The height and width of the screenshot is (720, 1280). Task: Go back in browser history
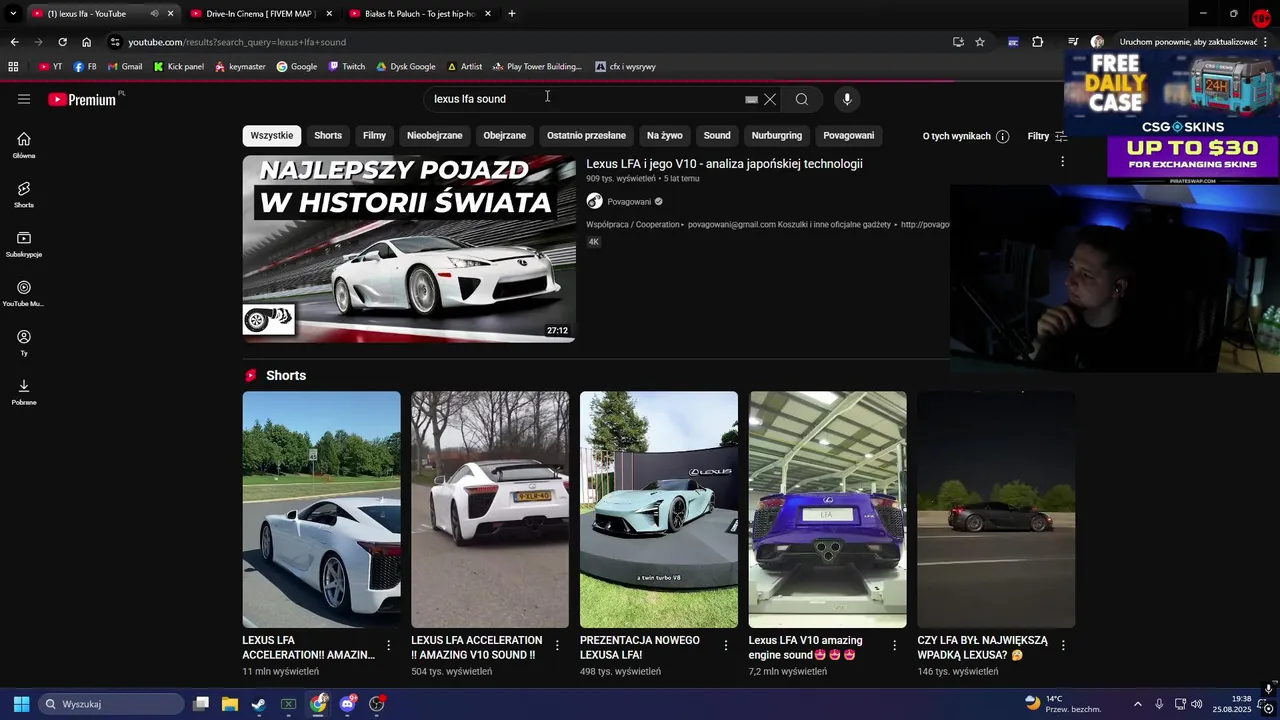(x=14, y=42)
